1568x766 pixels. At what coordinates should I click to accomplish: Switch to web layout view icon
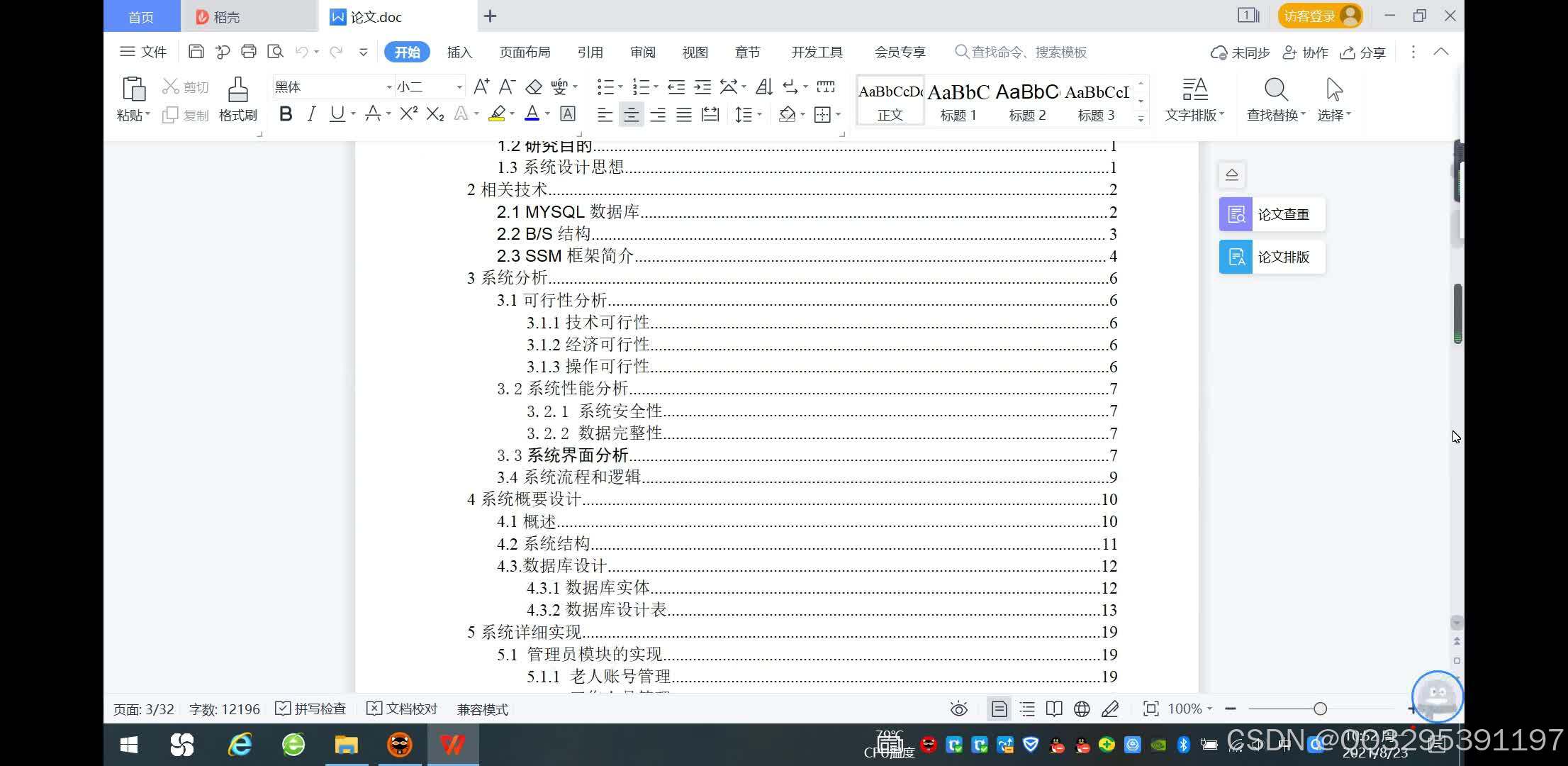point(1082,709)
